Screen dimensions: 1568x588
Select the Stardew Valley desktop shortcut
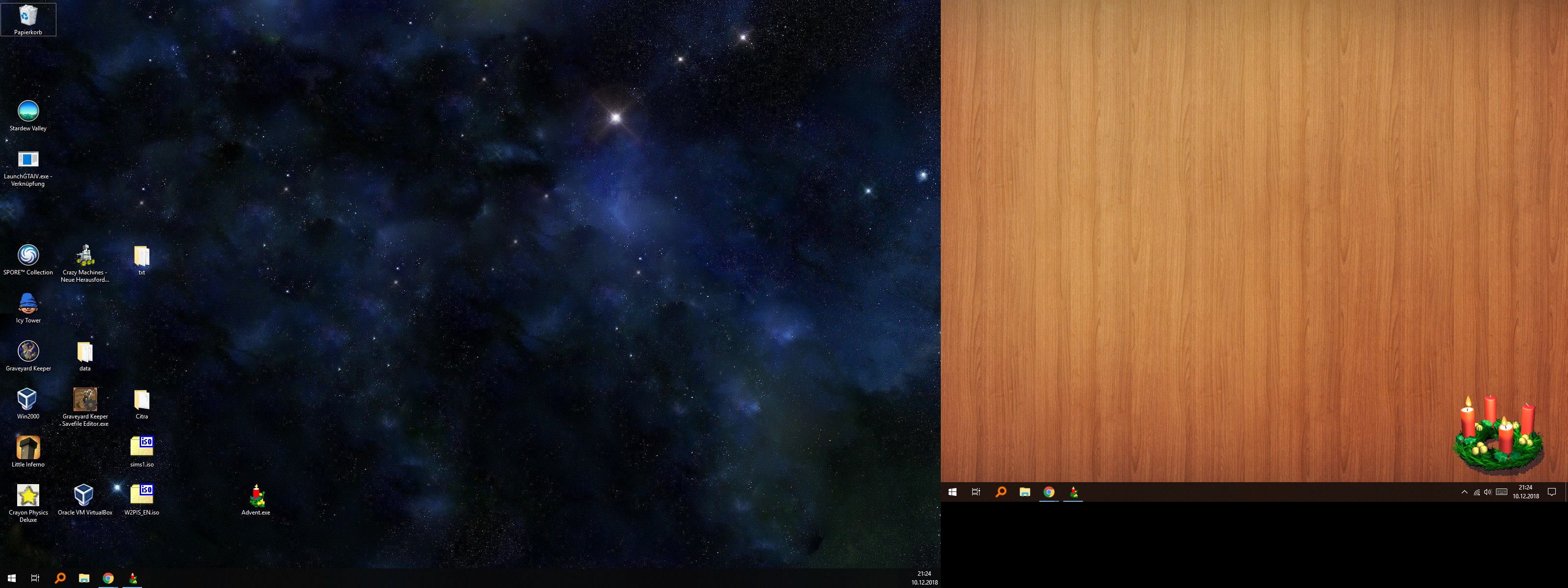pyautogui.click(x=28, y=111)
